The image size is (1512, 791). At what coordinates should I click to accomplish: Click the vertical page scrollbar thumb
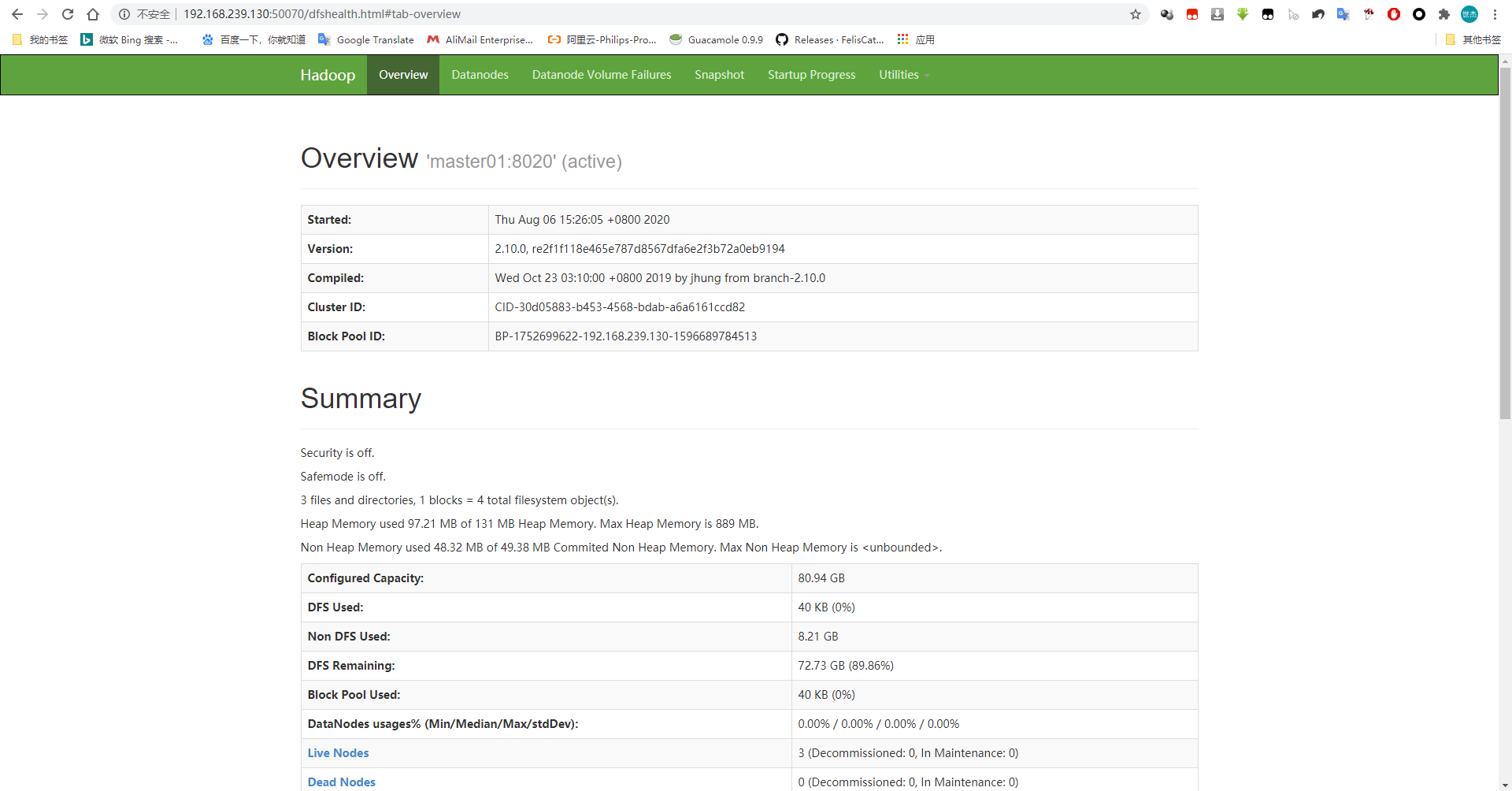pos(1505,243)
